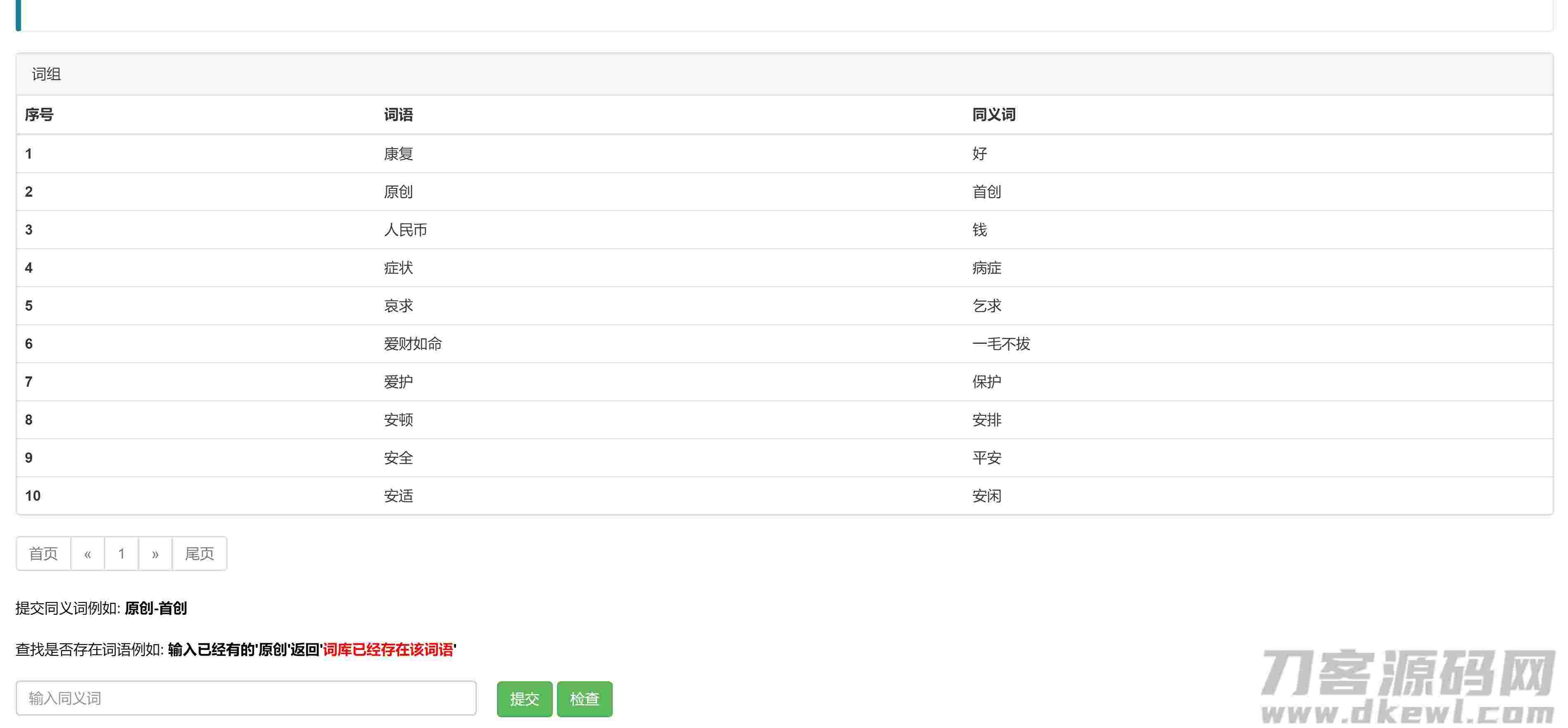Select the synonym 平安 in row 9
This screenshot has width=1568, height=728.
click(986, 458)
